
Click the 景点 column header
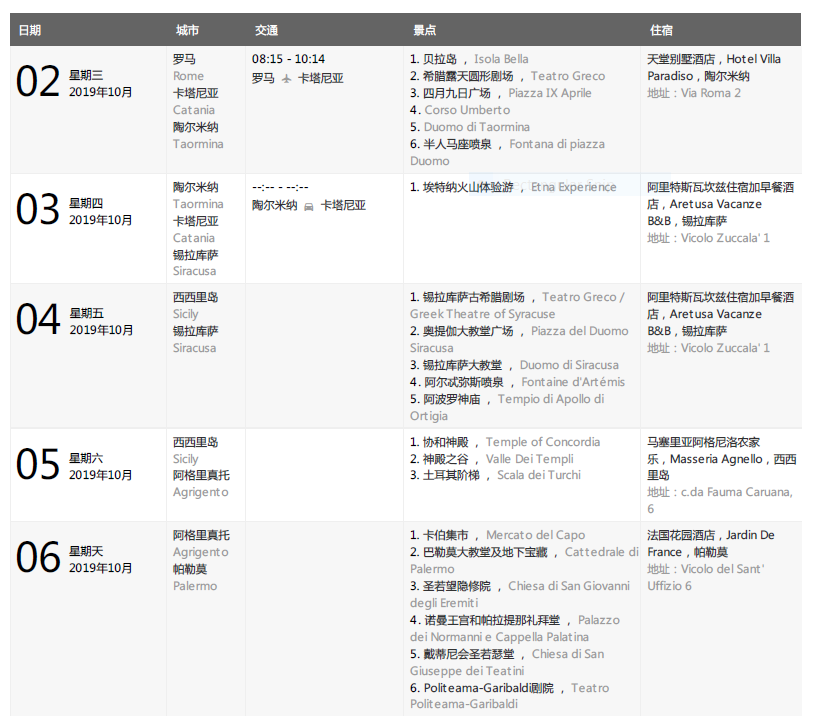[424, 30]
